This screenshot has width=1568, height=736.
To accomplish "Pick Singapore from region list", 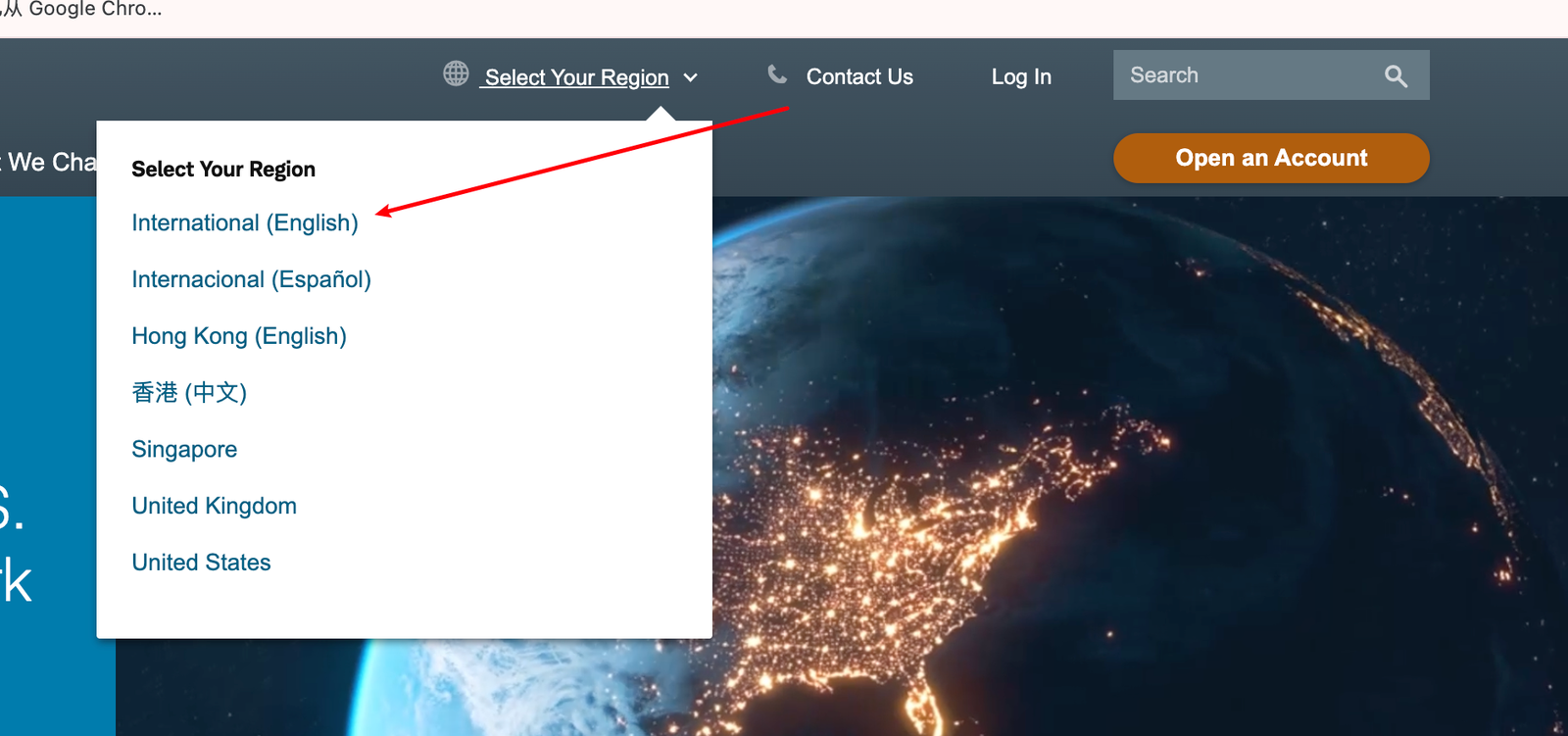I will pyautogui.click(x=184, y=450).
